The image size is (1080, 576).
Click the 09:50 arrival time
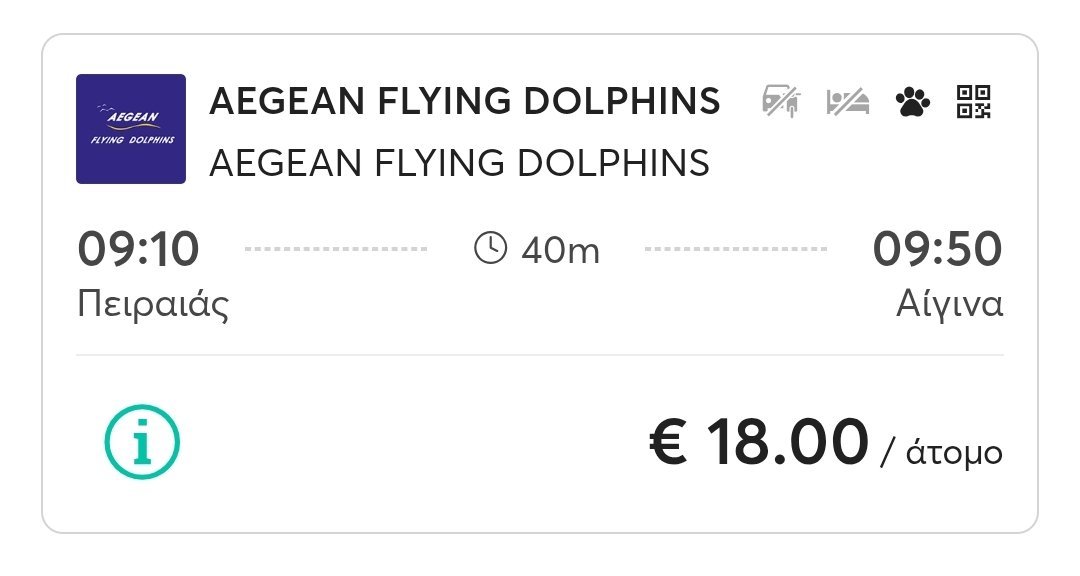point(937,249)
